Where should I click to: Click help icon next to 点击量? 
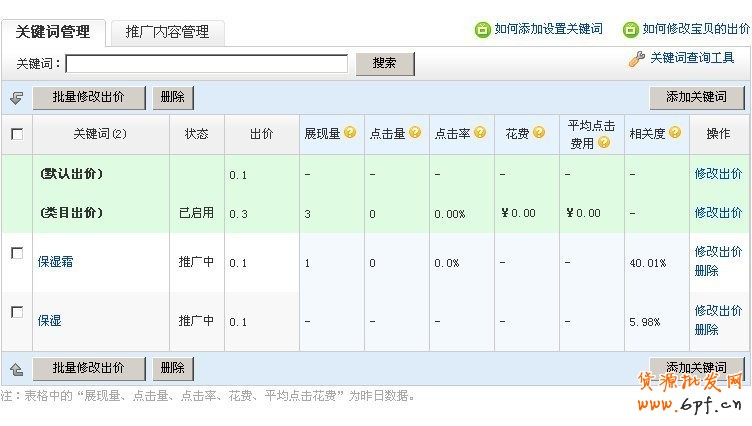[x=415, y=133]
